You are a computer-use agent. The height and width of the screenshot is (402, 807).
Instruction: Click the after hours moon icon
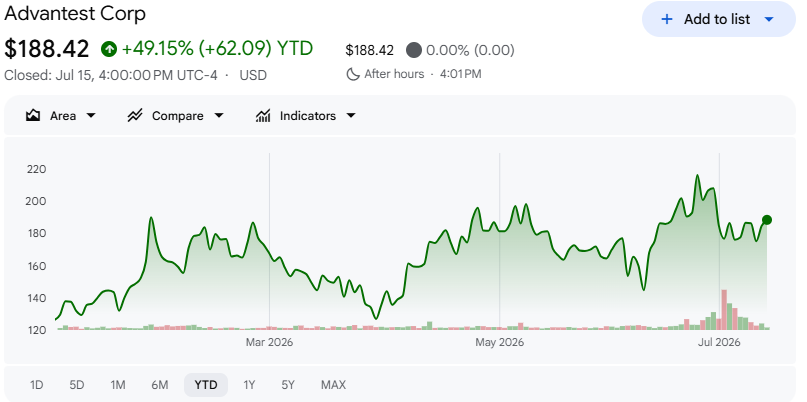[353, 74]
